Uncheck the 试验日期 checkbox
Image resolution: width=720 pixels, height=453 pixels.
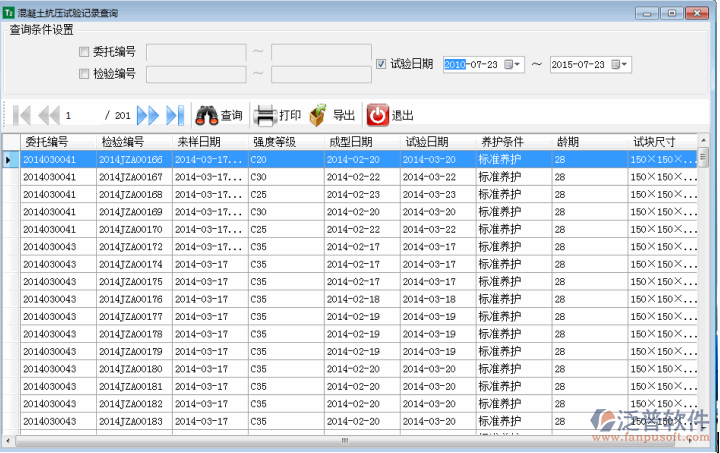click(381, 64)
